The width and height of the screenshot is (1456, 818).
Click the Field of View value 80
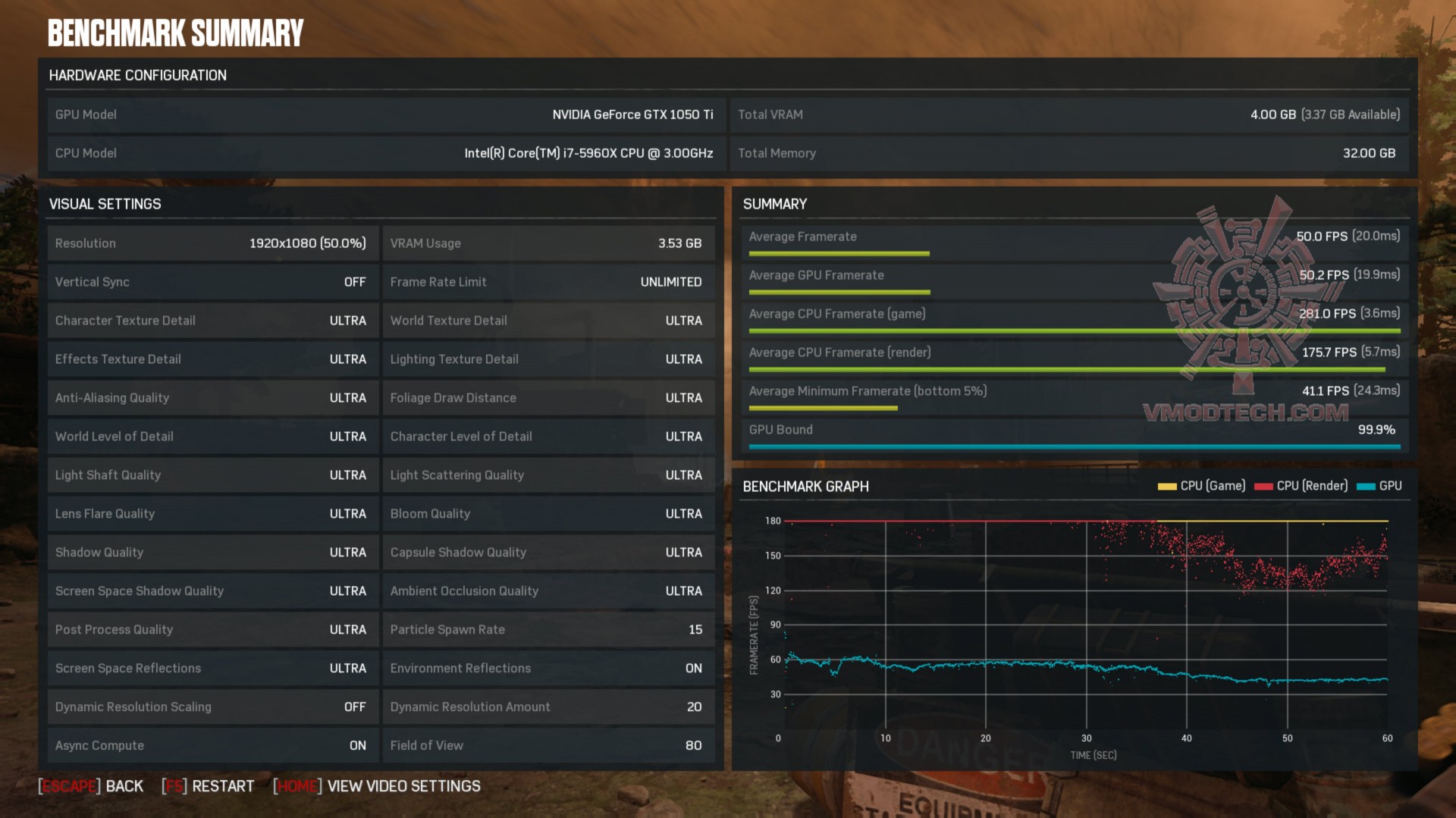694,746
